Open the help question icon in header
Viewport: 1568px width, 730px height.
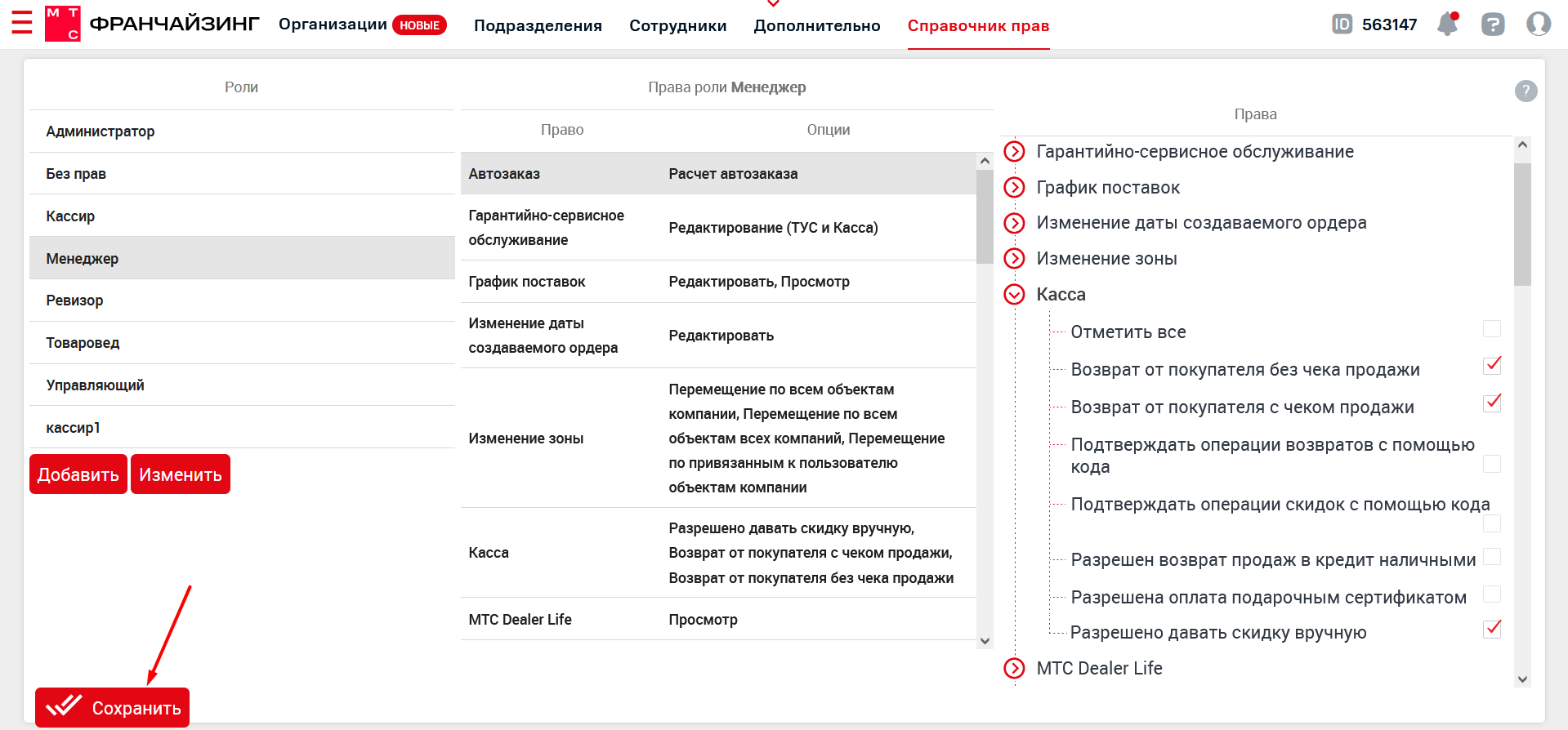pos(1493,24)
